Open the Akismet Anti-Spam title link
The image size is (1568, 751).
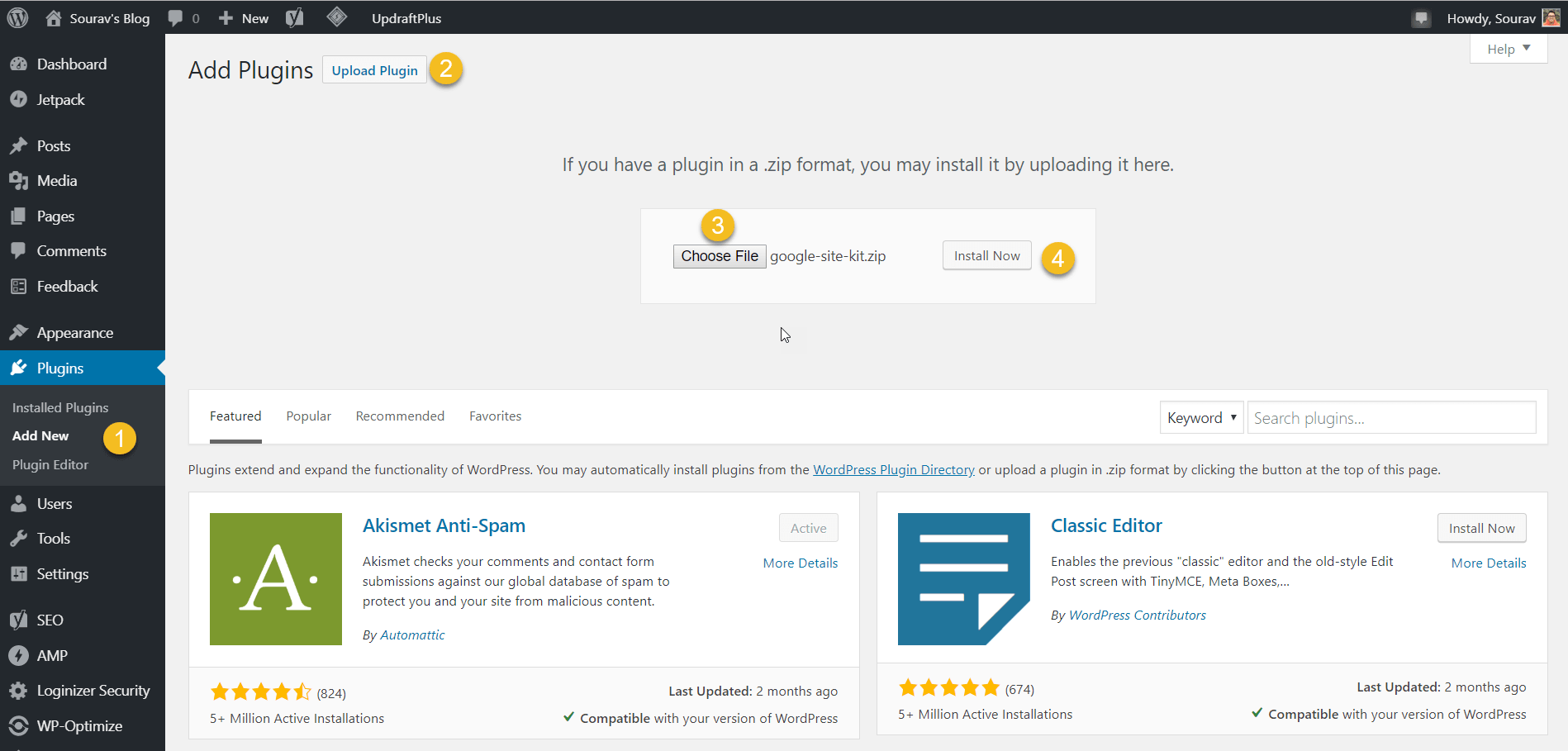click(444, 526)
